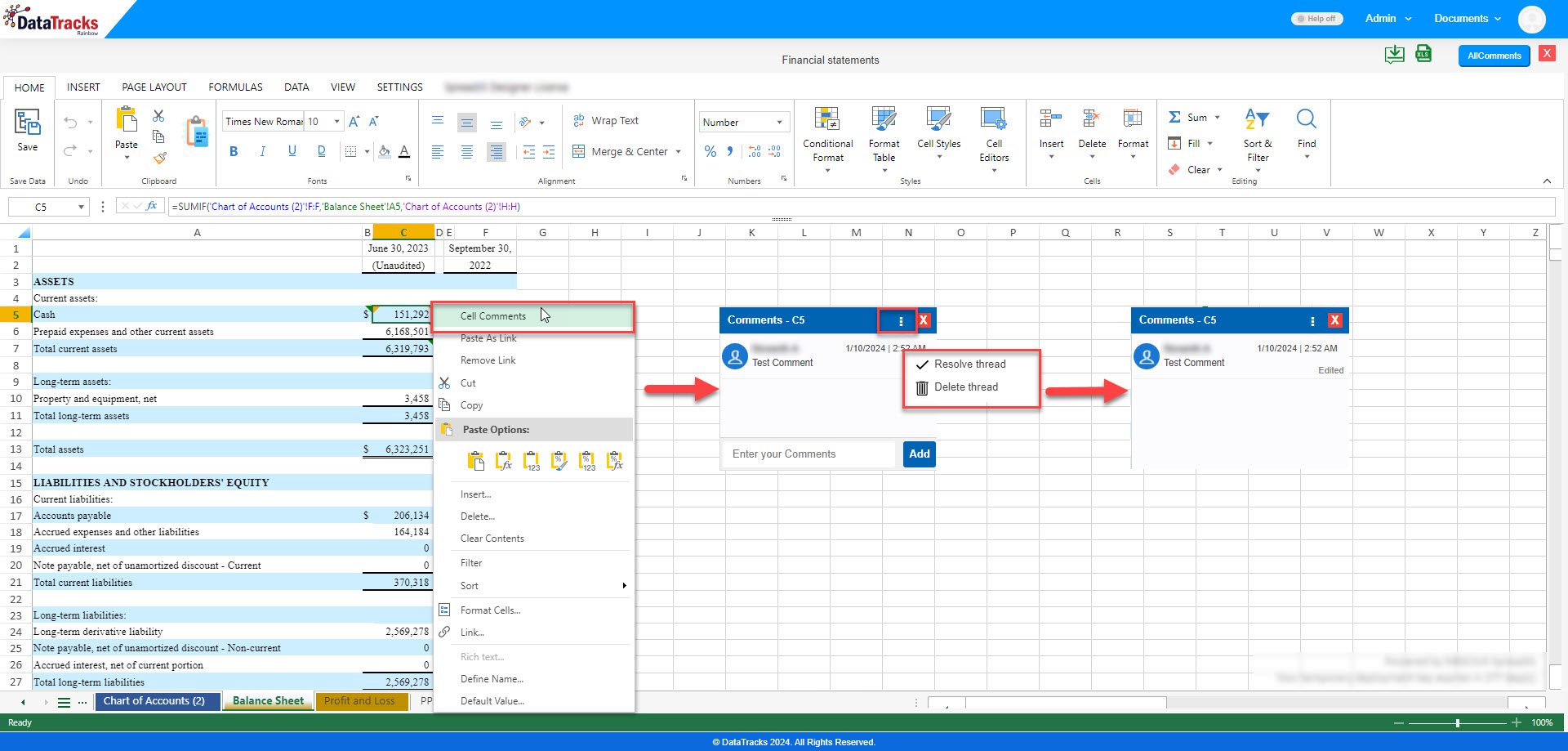
Task: Switch to the FORMULAS ribbon tab
Action: [235, 87]
